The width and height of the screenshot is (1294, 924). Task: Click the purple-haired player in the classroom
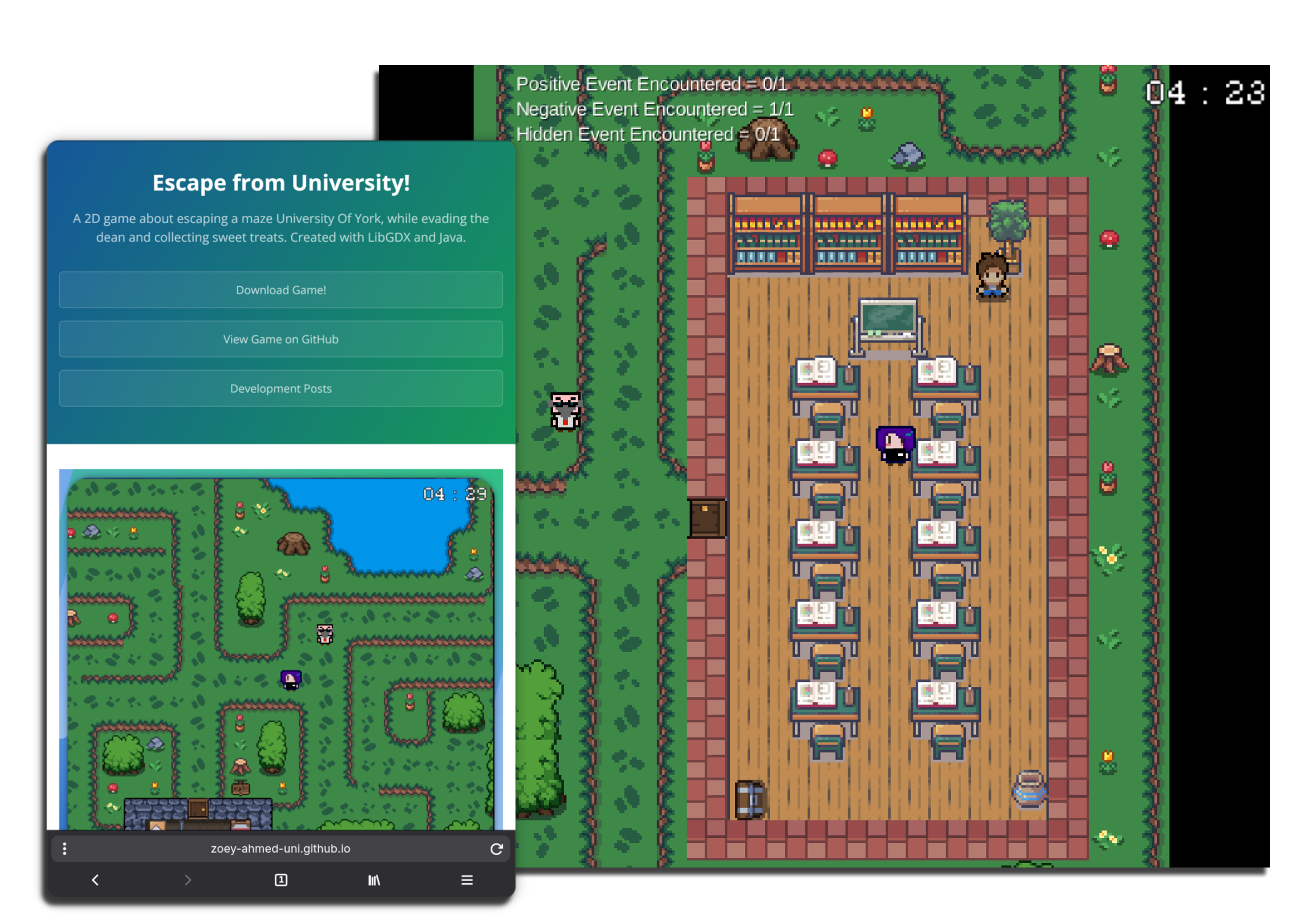click(895, 445)
